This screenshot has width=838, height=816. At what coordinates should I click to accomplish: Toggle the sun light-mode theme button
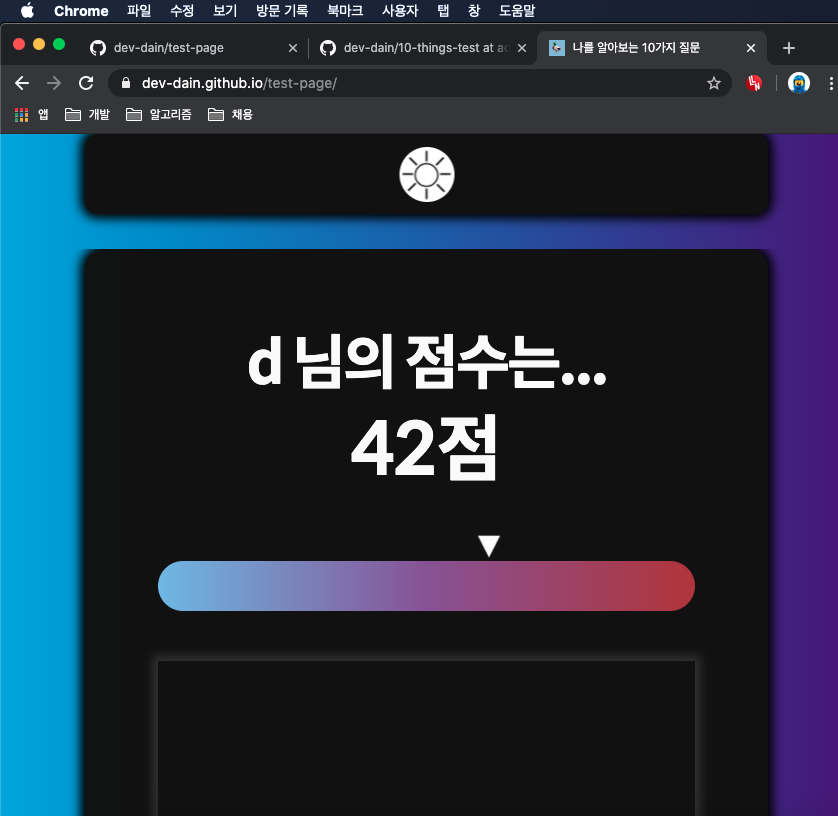tap(426, 175)
